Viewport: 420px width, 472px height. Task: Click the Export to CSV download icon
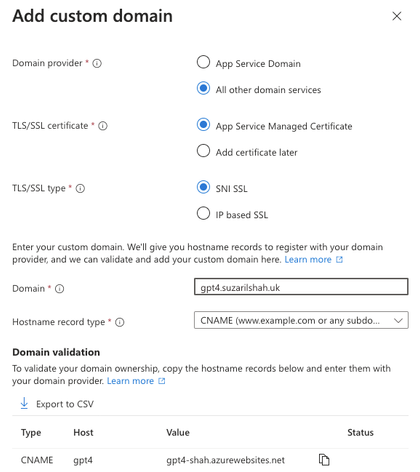point(24,403)
